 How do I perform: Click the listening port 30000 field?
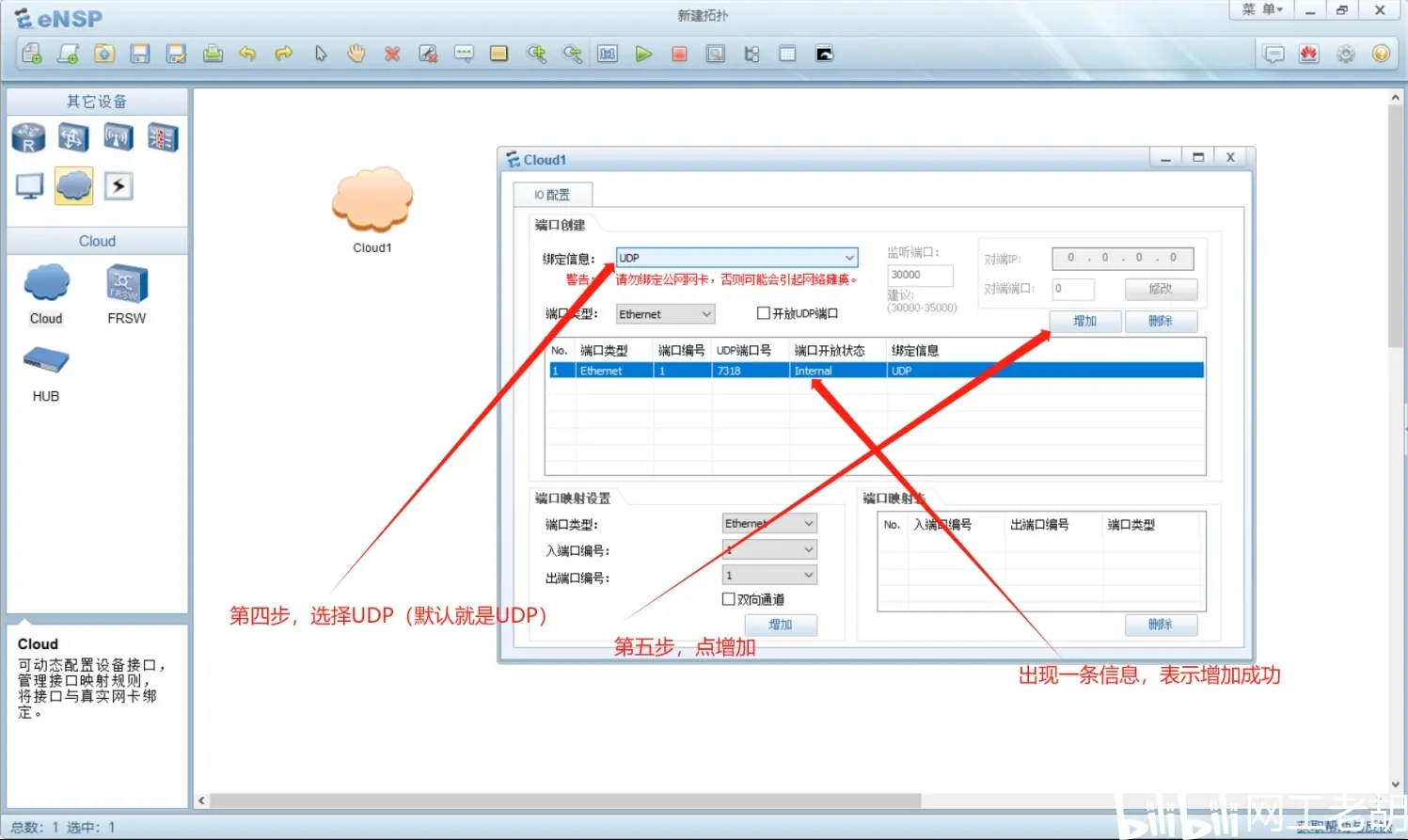pyautogui.click(x=920, y=275)
